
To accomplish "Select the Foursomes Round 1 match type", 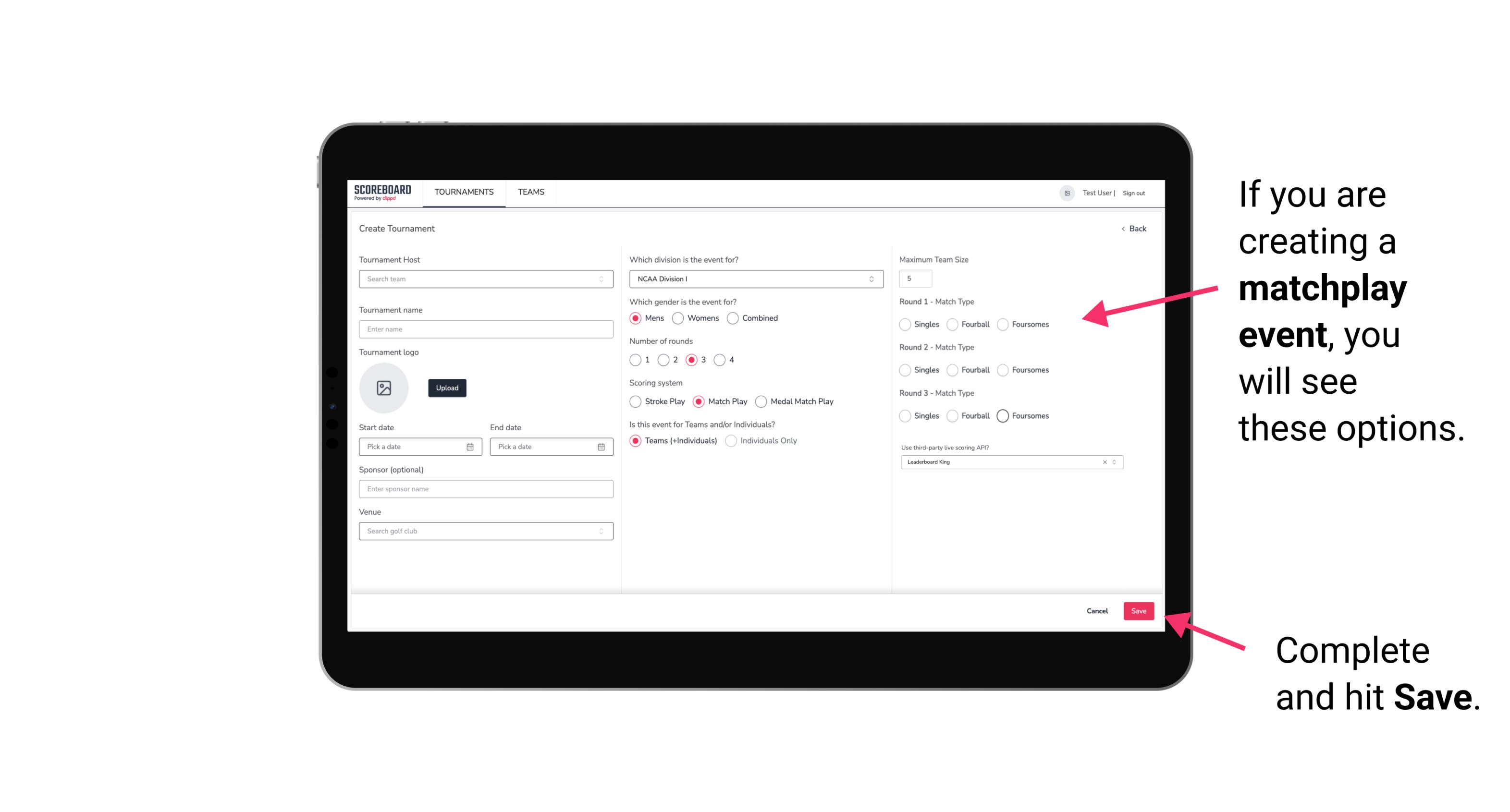I will (1002, 324).
